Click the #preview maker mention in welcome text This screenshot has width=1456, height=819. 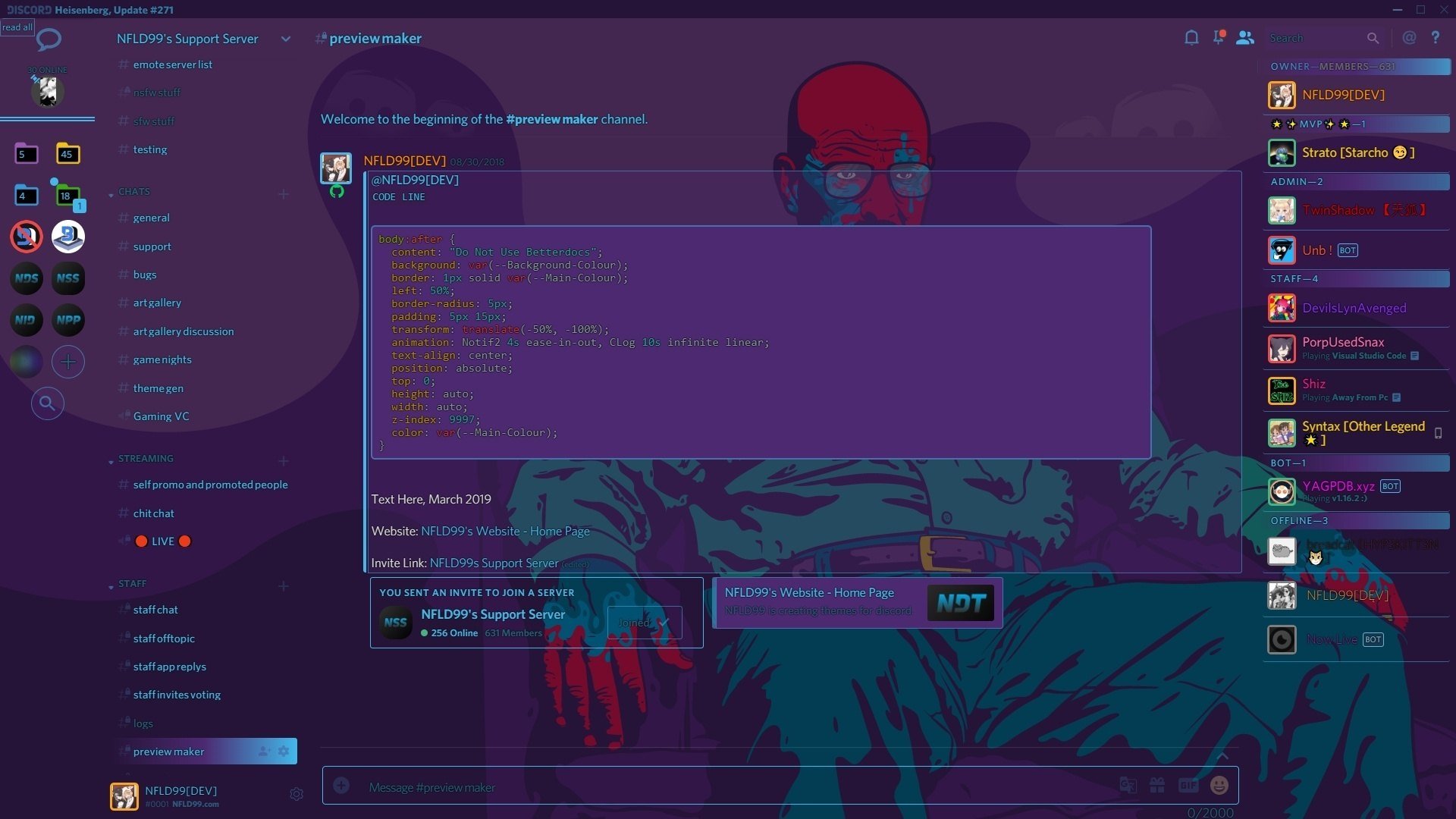(x=552, y=119)
